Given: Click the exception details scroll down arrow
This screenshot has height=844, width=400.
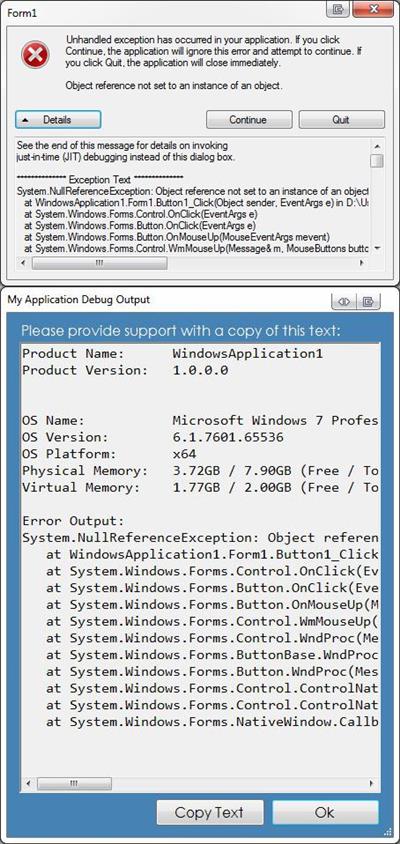Looking at the screenshot, I should (377, 248).
